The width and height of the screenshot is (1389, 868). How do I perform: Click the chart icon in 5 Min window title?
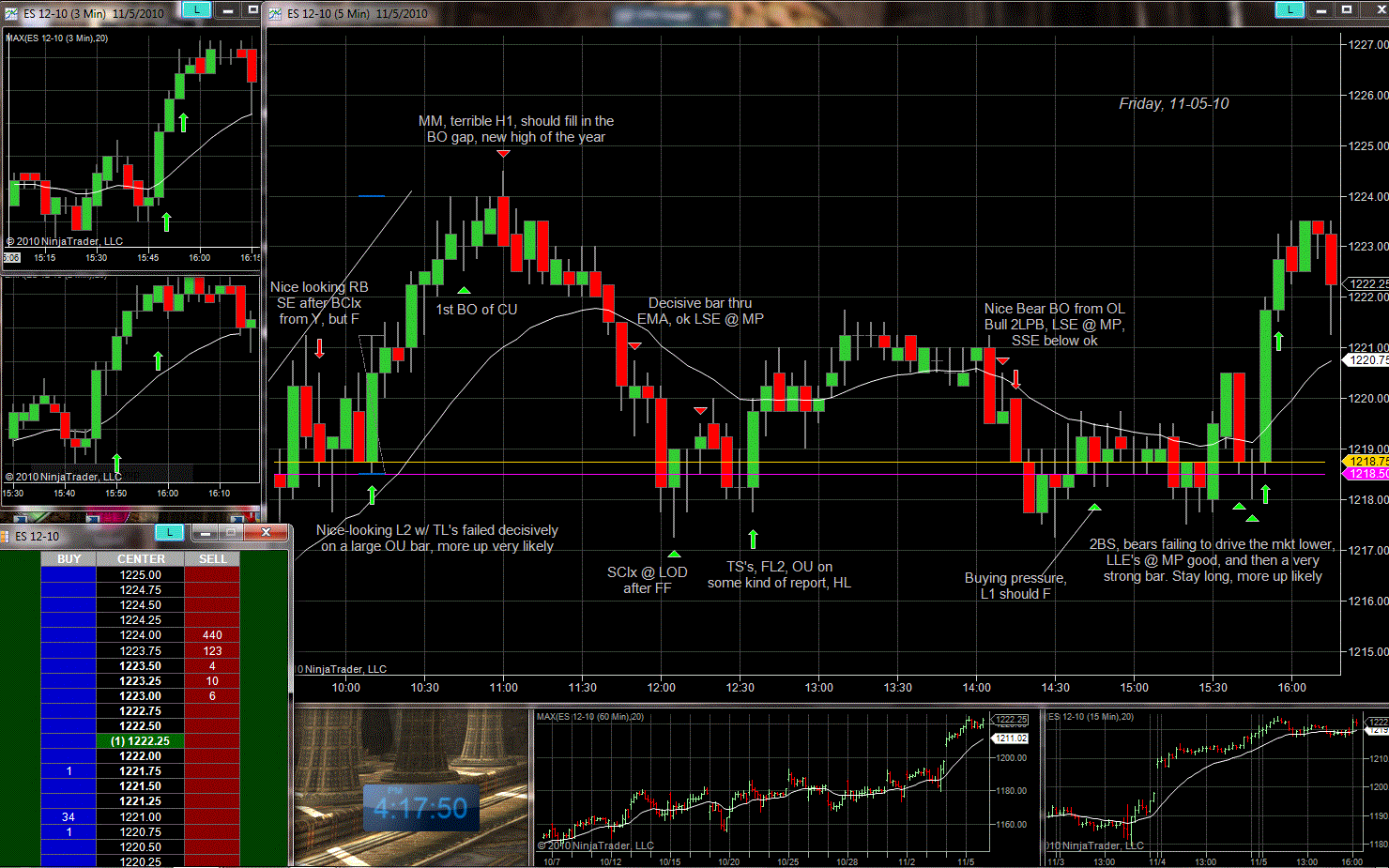(x=275, y=13)
